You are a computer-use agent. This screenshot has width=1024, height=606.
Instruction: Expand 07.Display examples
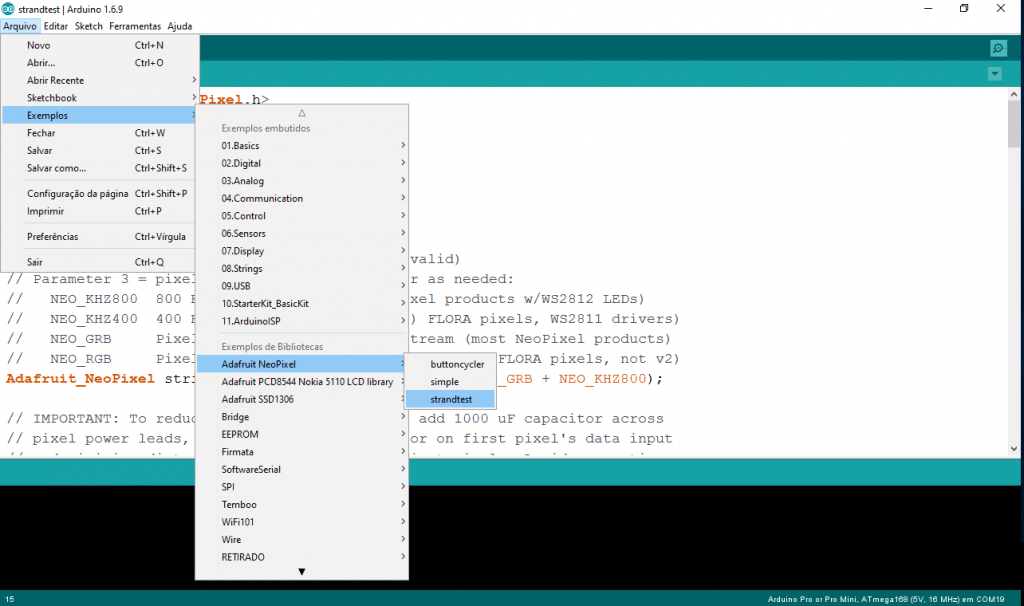302,251
